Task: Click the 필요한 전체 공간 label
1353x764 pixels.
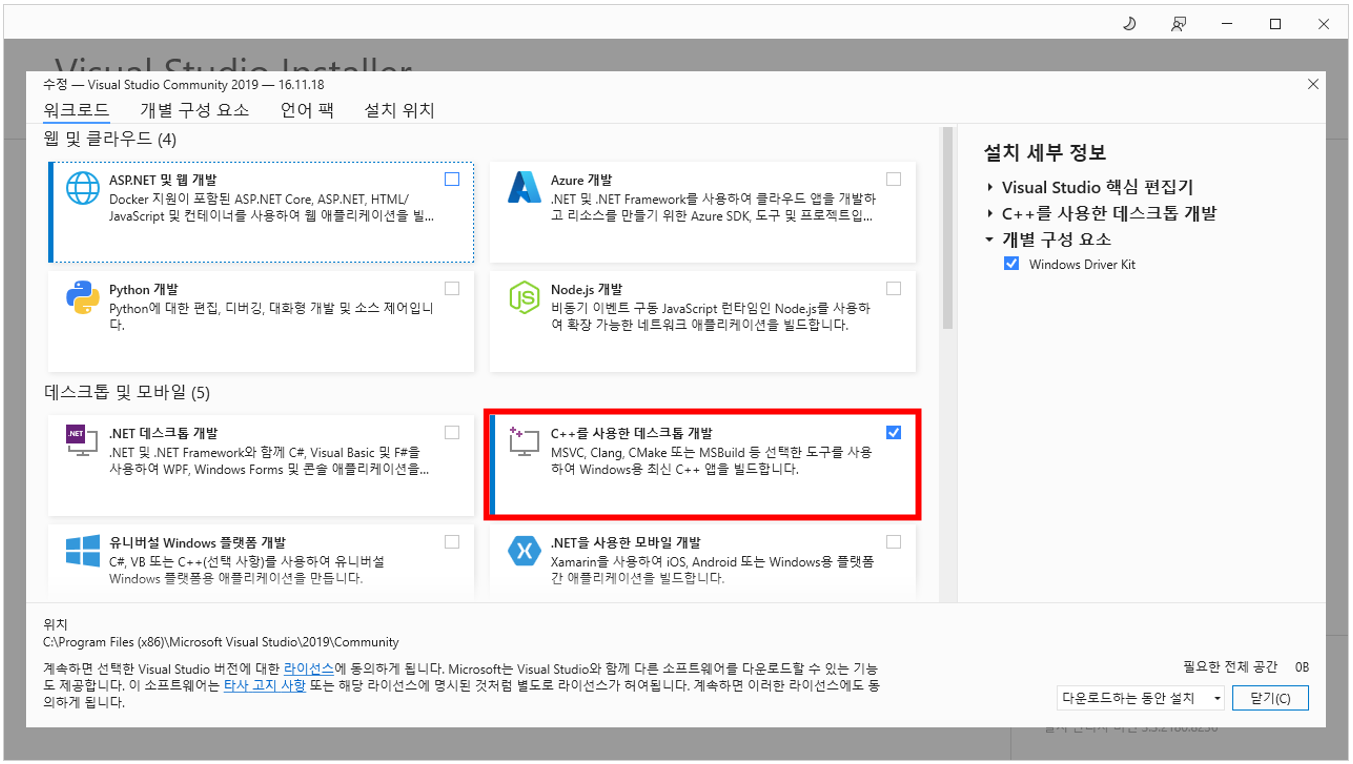Action: click(x=1230, y=667)
